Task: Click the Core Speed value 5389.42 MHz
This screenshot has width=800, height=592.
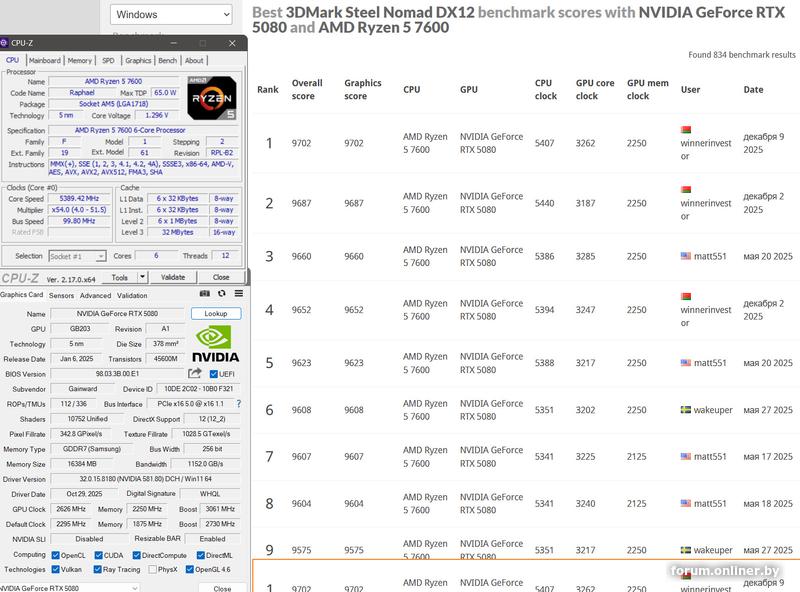Action: [79, 199]
